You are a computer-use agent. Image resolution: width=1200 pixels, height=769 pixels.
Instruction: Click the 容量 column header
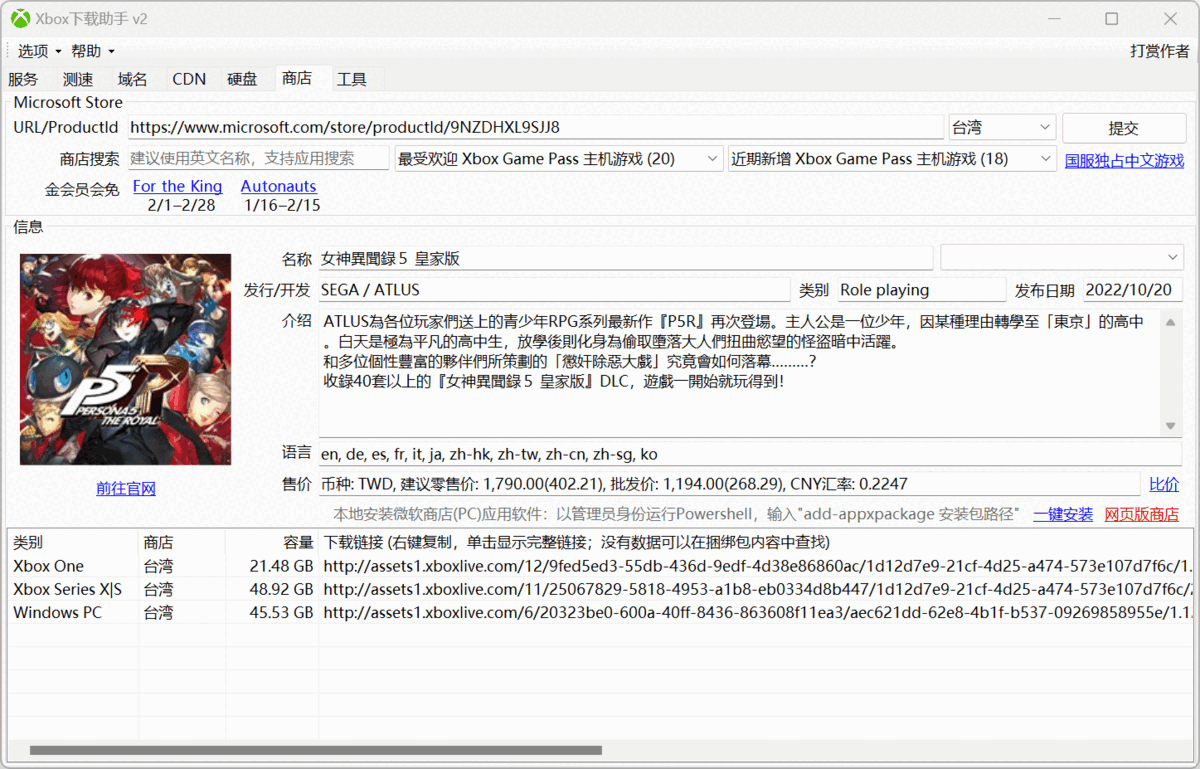(272, 542)
